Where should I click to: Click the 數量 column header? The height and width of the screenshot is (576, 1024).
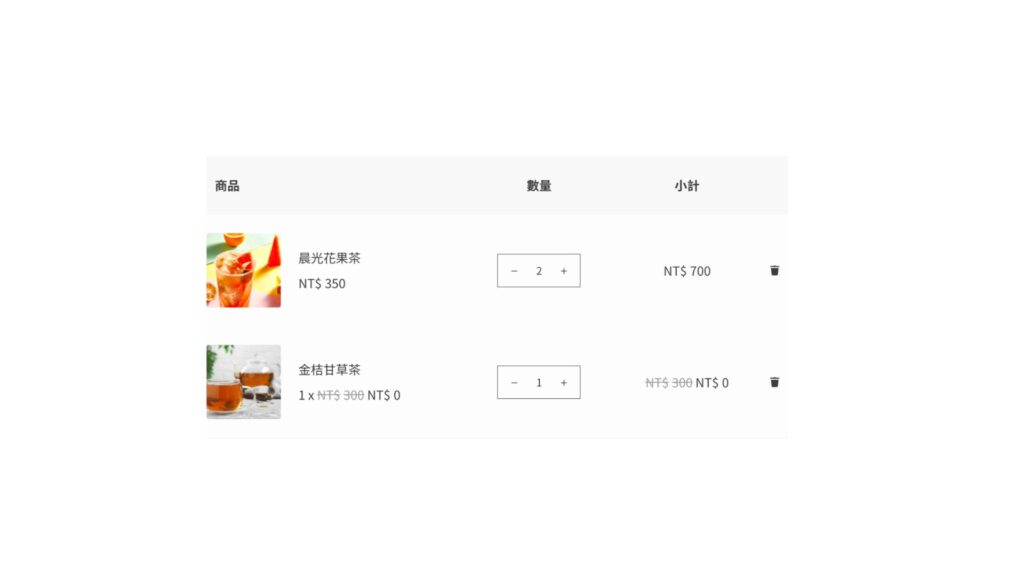539,186
